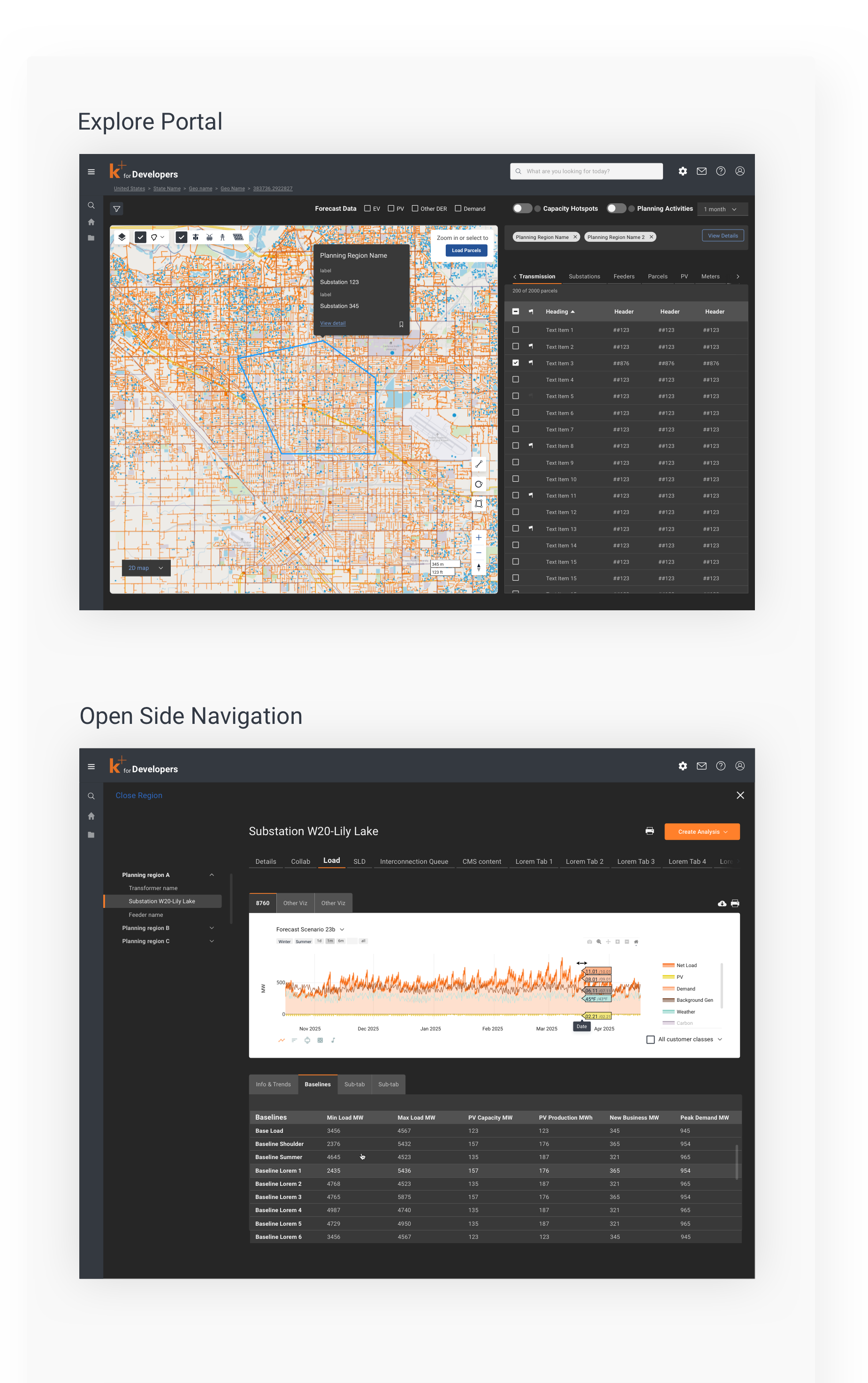This screenshot has height=1383, width=868.
Task: Bookmark the Planning Region Name popup
Action: pos(401,324)
